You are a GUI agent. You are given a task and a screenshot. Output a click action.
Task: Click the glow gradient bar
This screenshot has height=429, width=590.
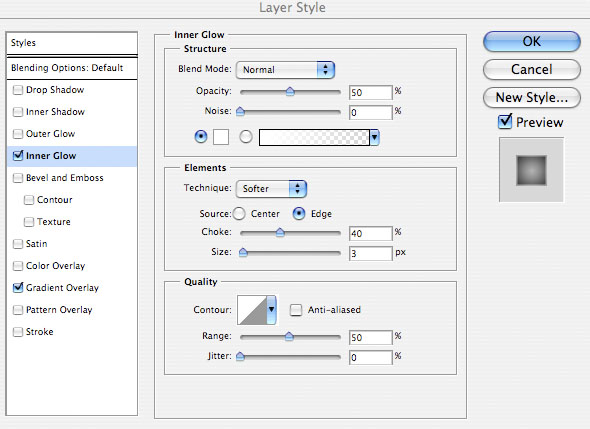click(314, 137)
